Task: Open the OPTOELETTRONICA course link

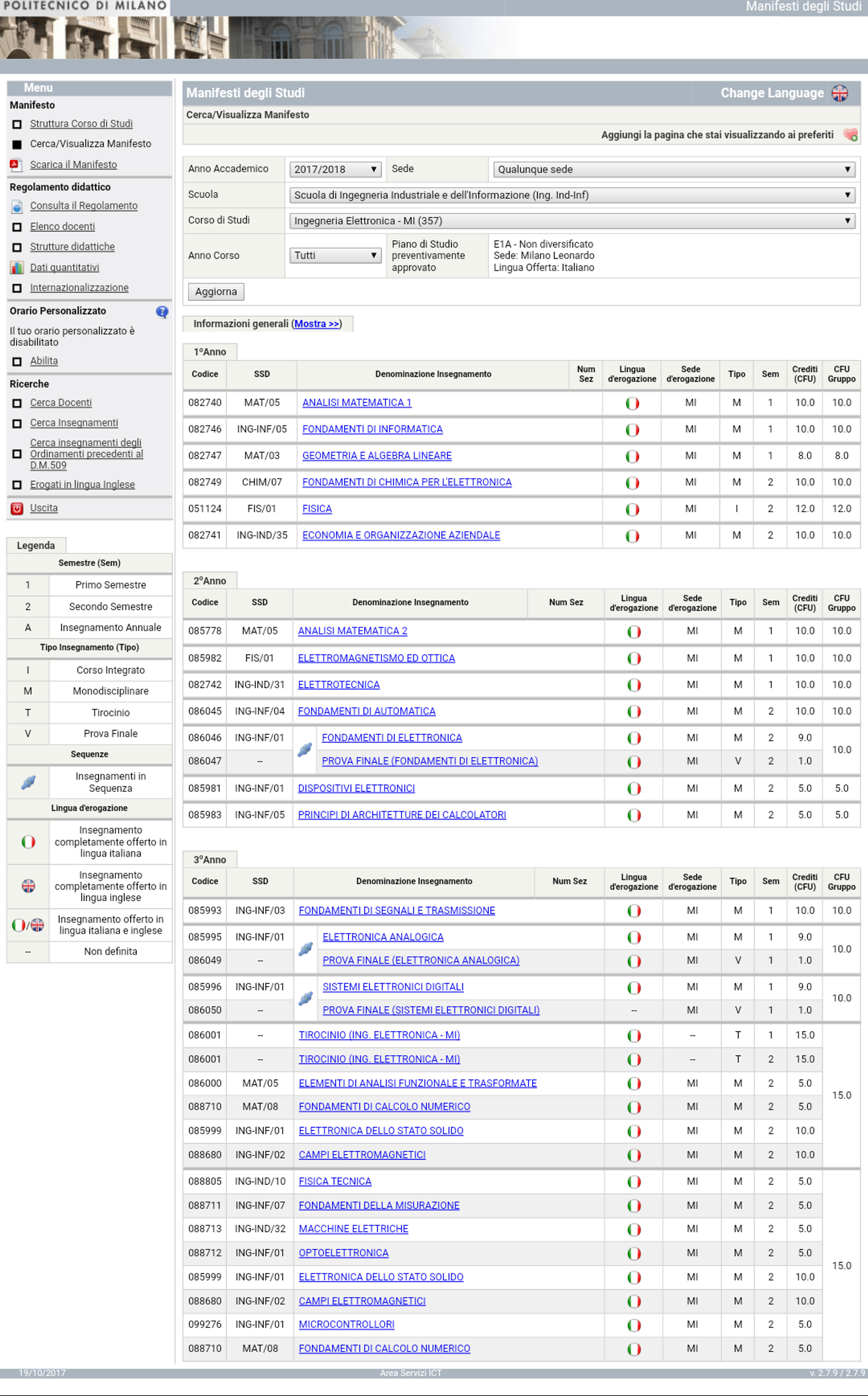Action: click(343, 1253)
